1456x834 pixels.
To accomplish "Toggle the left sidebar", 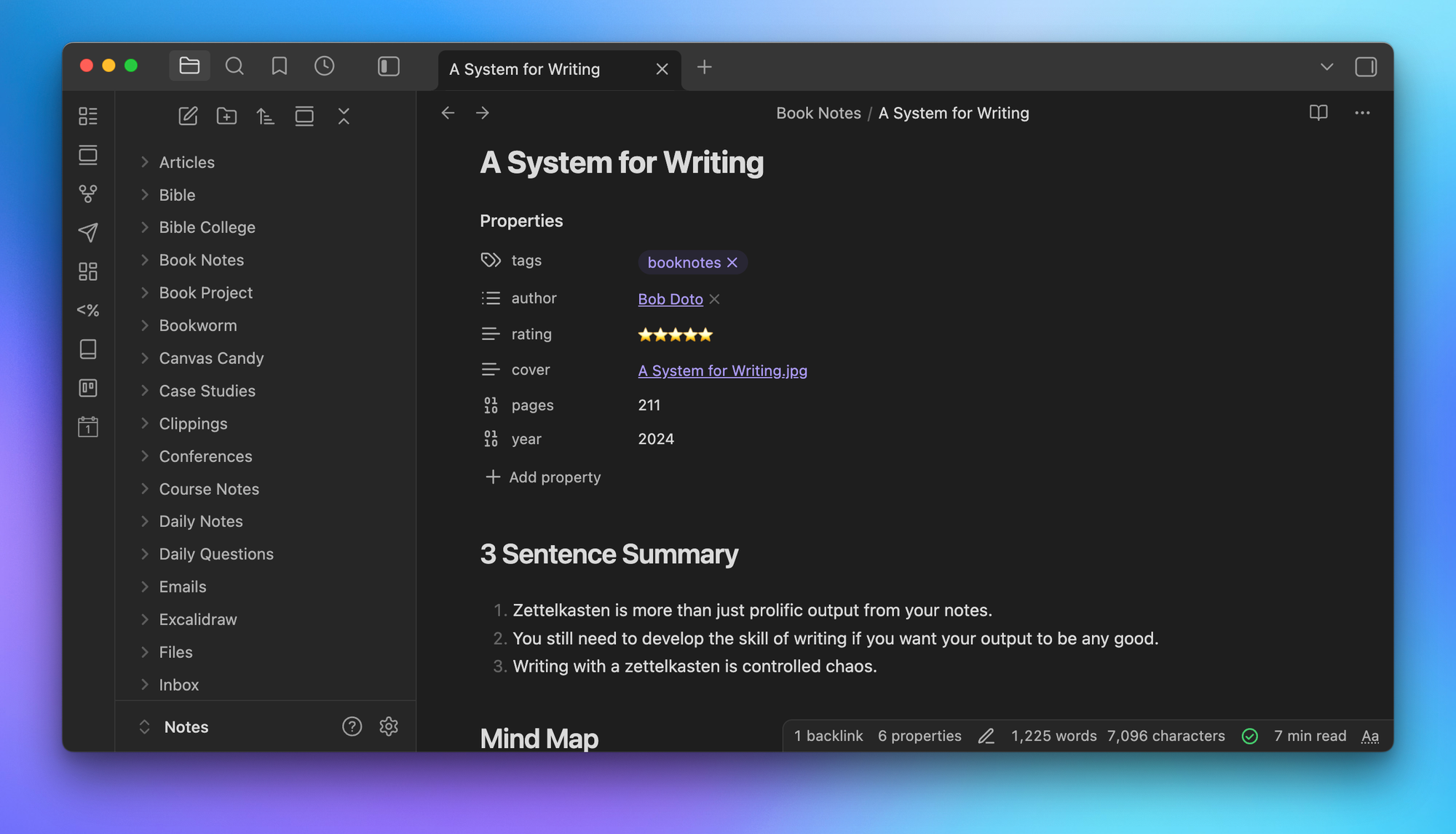I will (389, 66).
